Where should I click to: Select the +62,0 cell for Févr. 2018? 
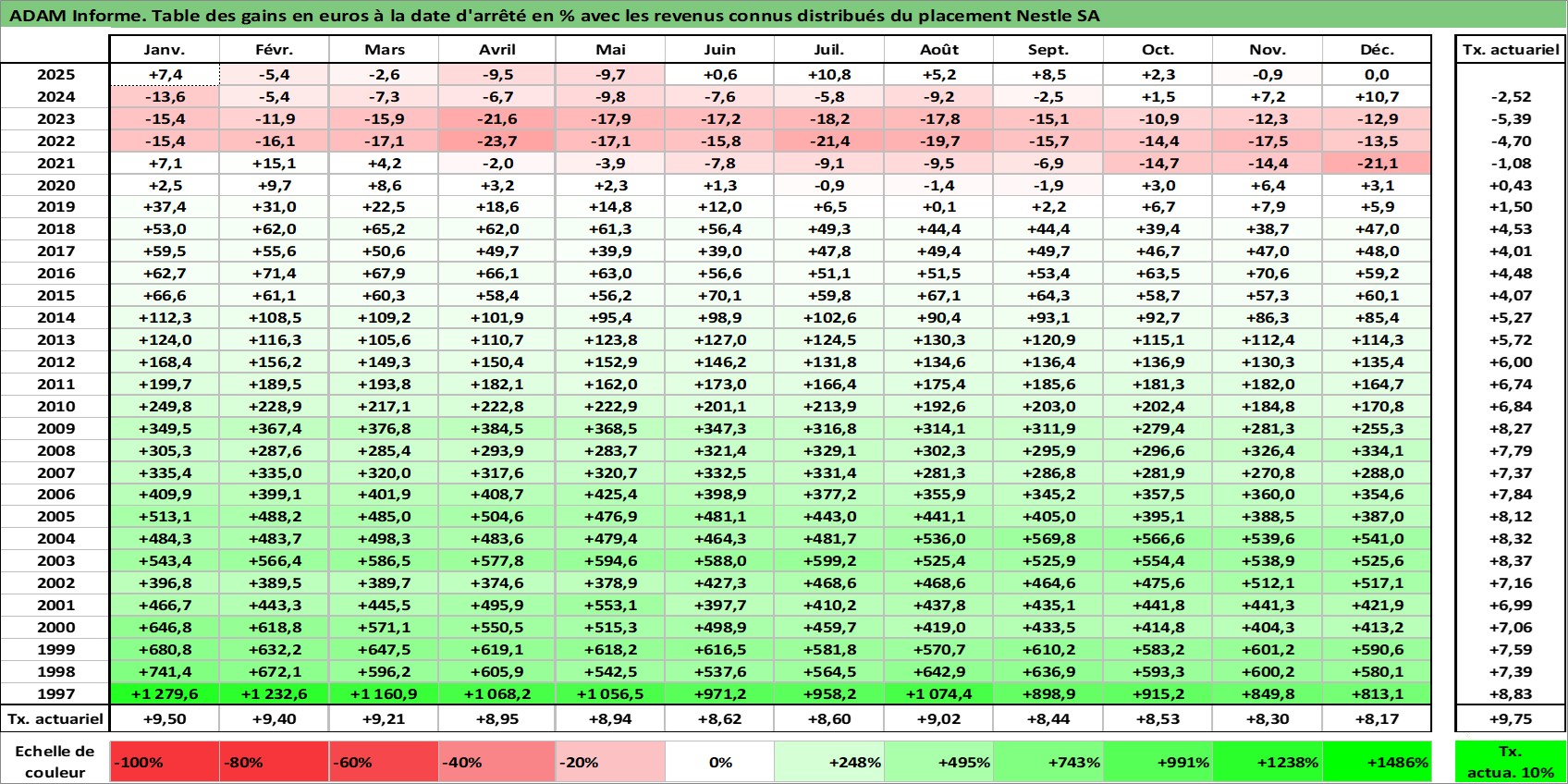click(x=275, y=229)
